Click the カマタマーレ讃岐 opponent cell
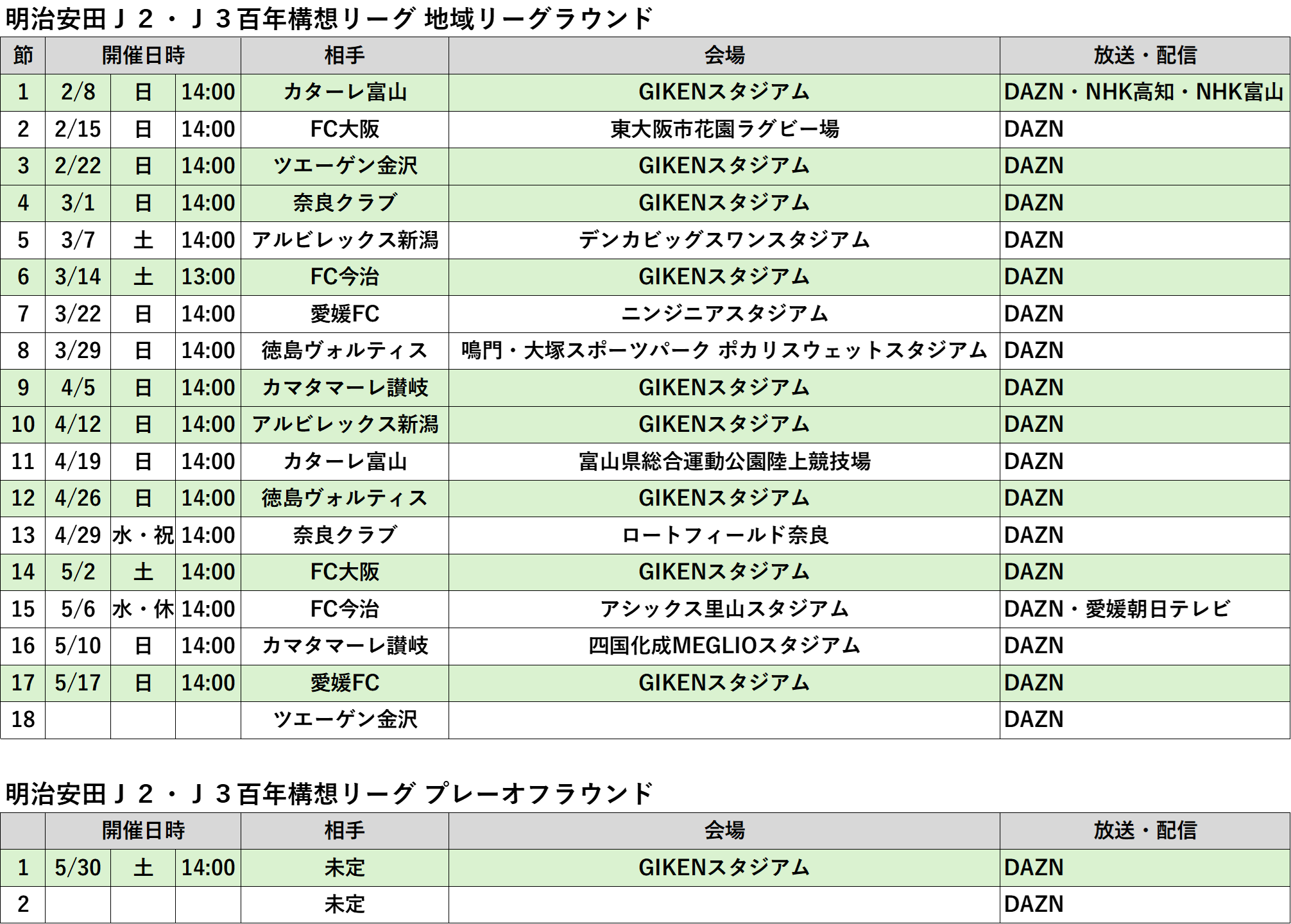 point(345,388)
